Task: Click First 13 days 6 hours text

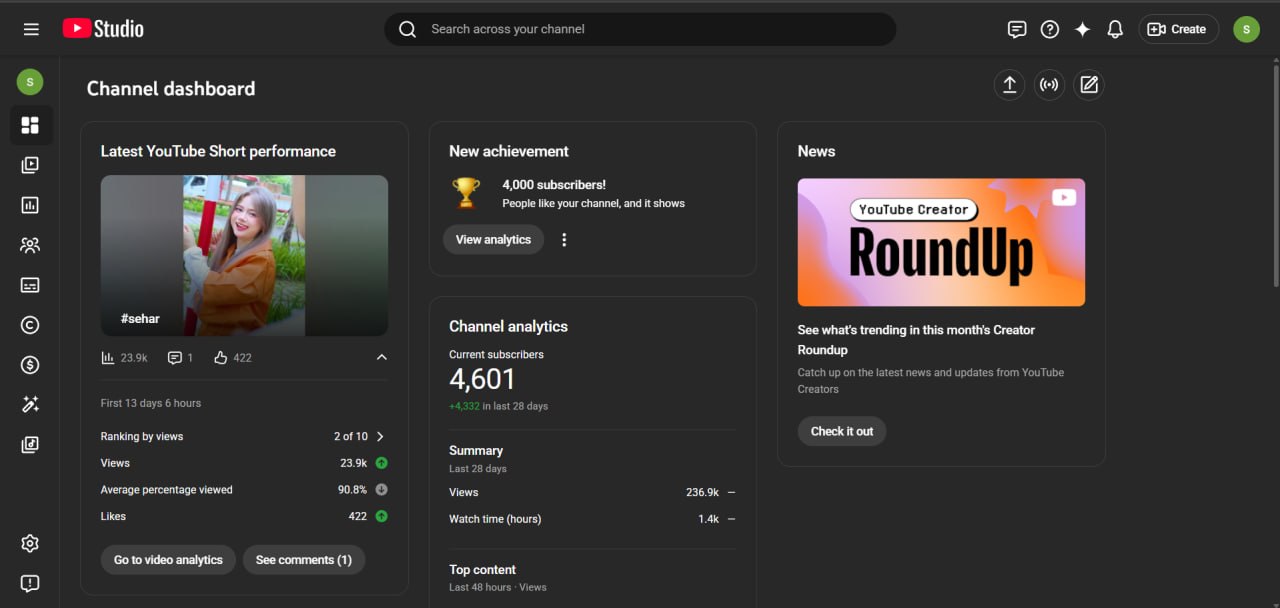Action: (x=151, y=403)
